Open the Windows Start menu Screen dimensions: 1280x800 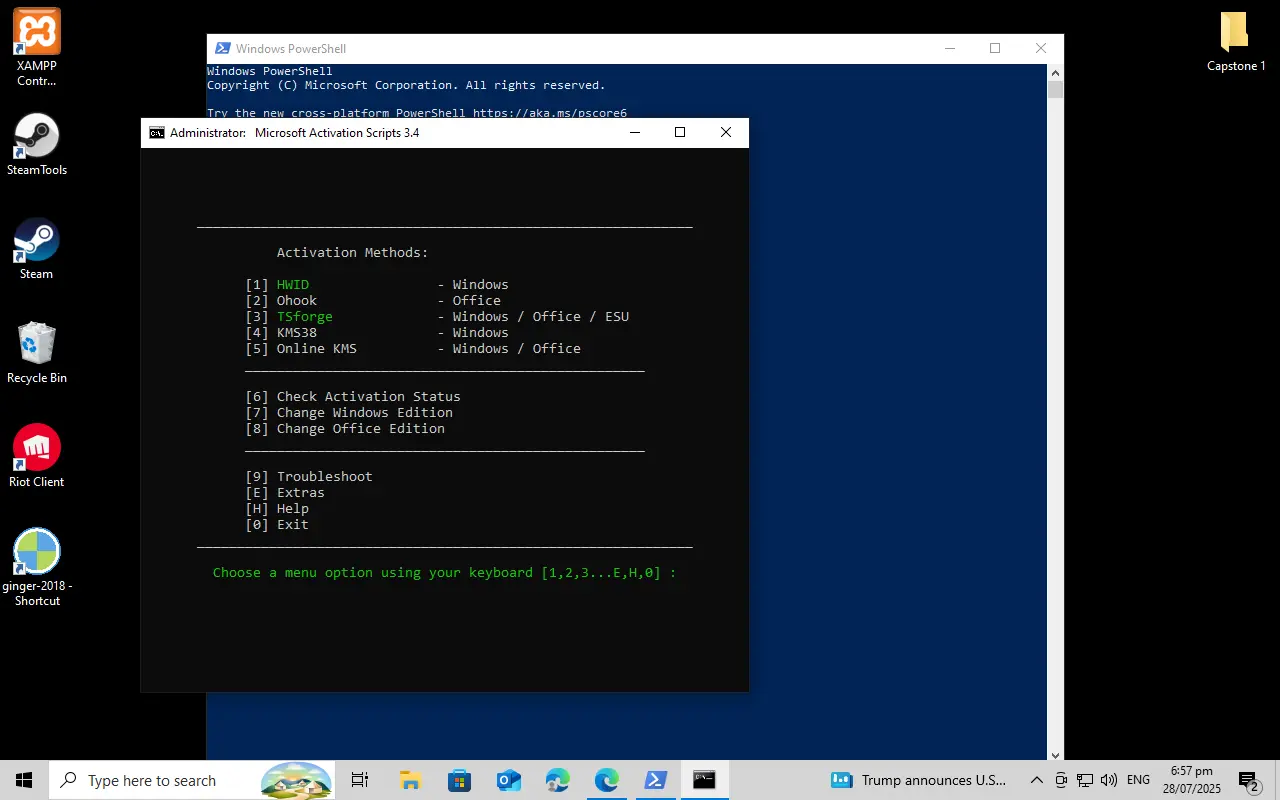point(24,780)
